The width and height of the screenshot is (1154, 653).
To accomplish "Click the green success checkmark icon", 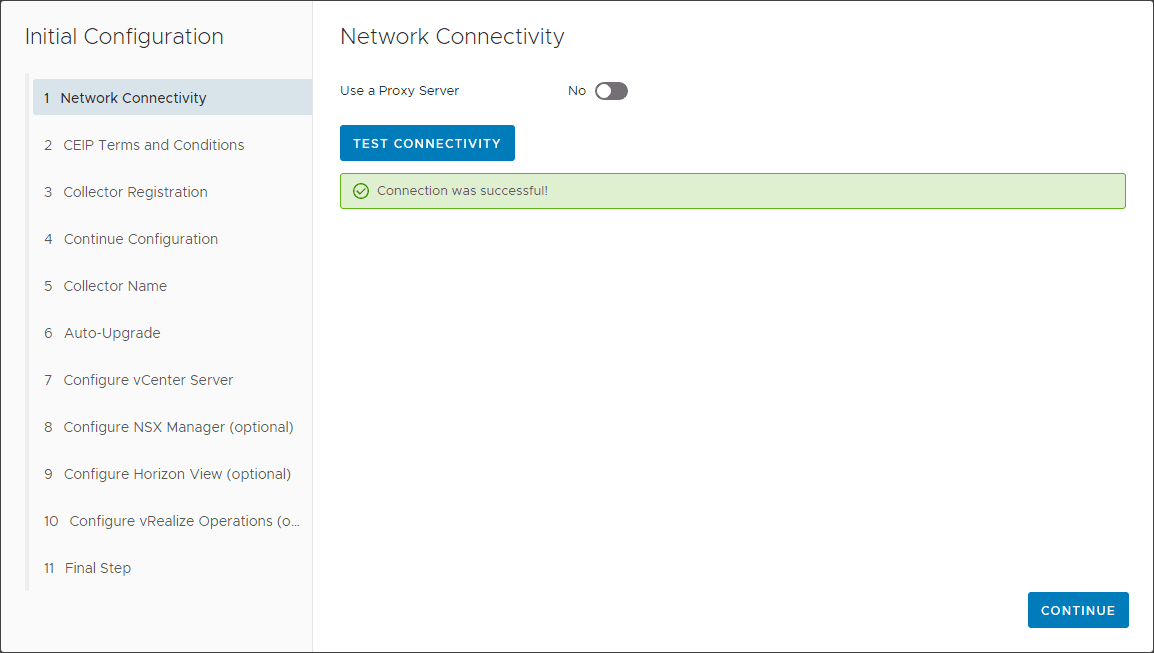I will [x=361, y=191].
